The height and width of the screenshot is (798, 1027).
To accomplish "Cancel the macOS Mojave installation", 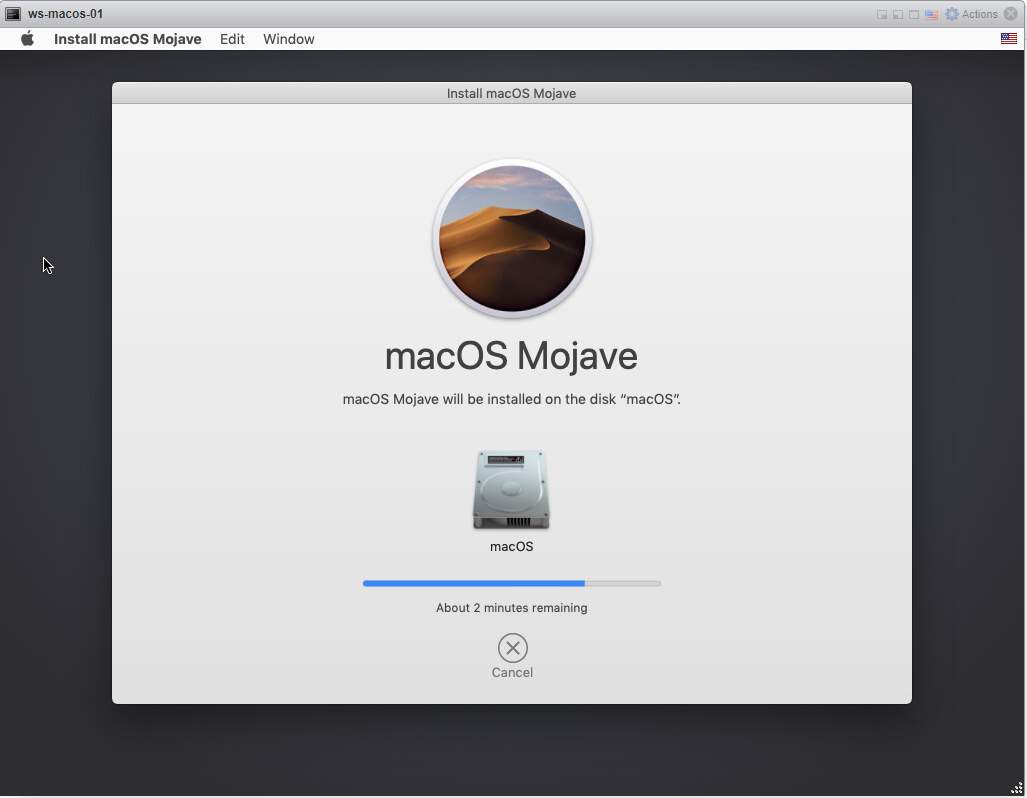I will (x=512, y=656).
